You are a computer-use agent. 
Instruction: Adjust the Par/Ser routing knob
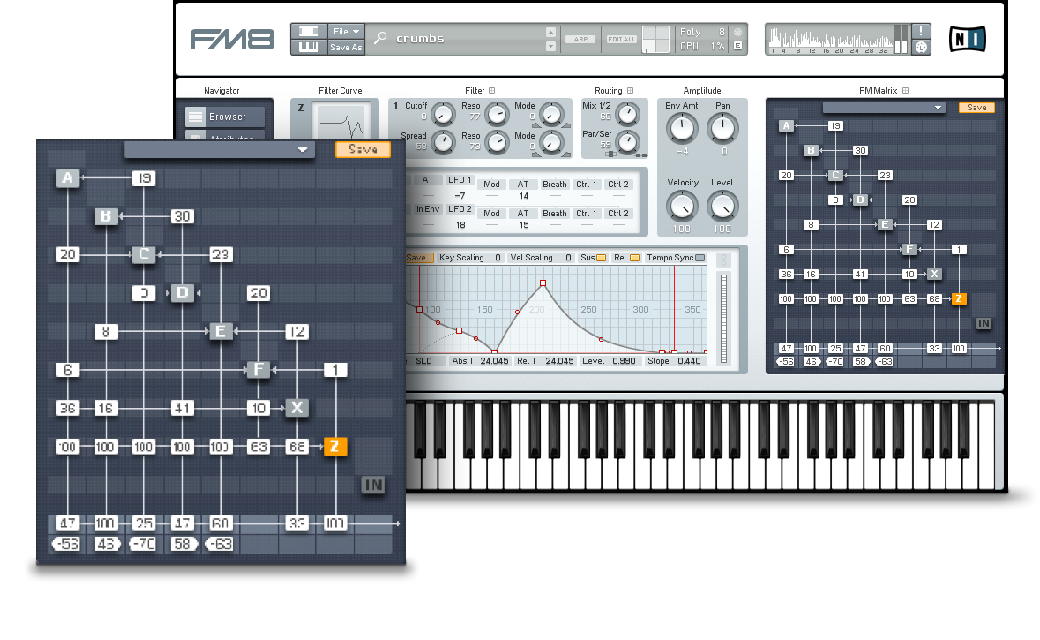pos(627,142)
